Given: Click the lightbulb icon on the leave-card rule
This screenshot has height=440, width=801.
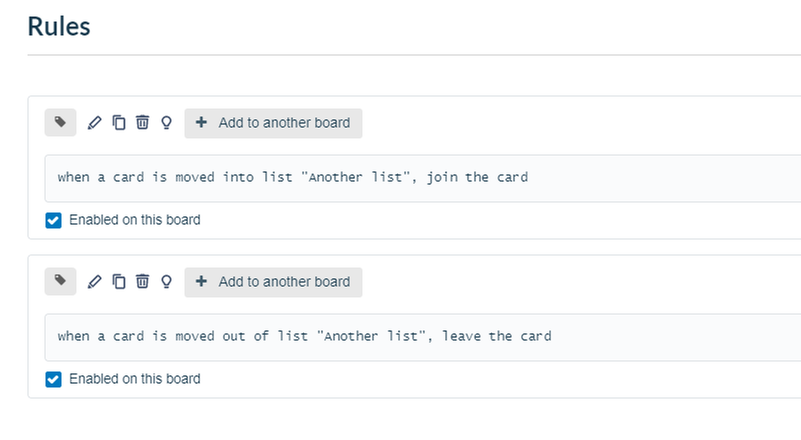Looking at the screenshot, I should point(167,282).
